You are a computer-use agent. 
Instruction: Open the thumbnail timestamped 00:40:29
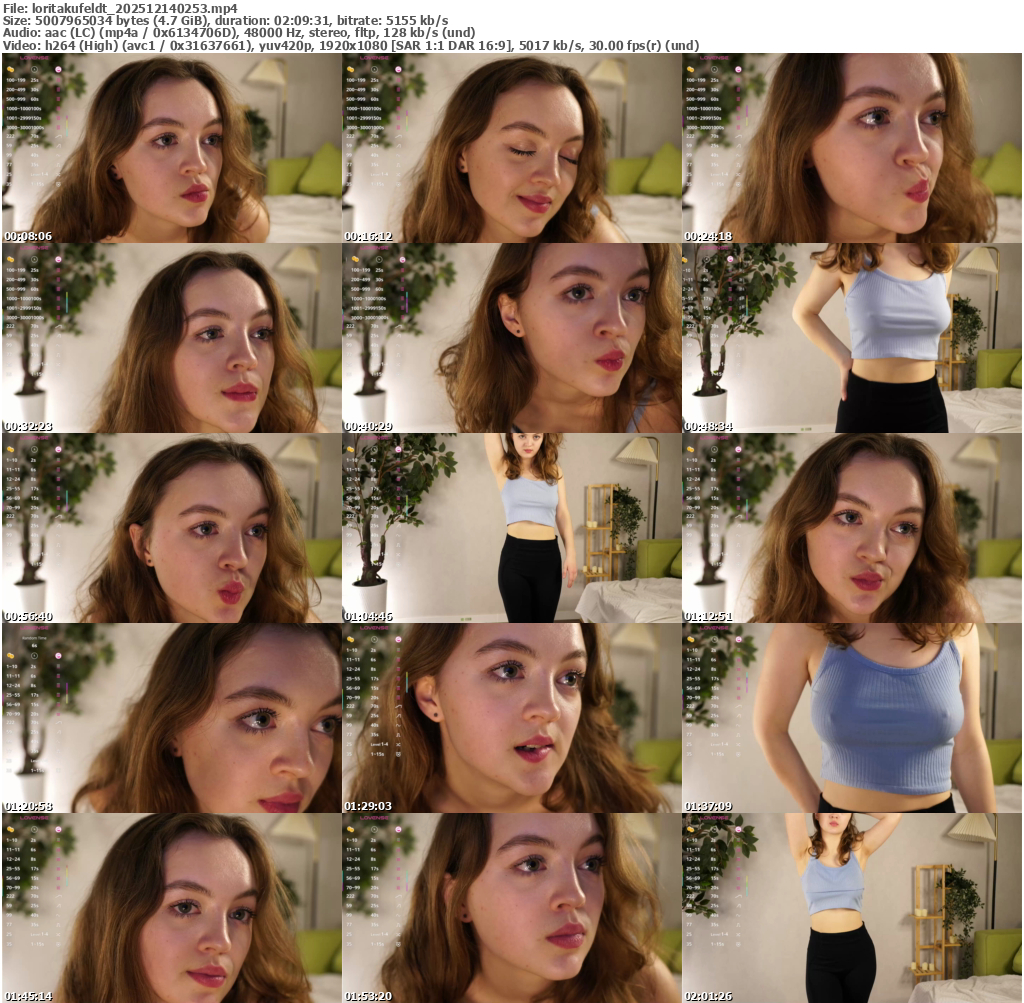click(x=511, y=338)
